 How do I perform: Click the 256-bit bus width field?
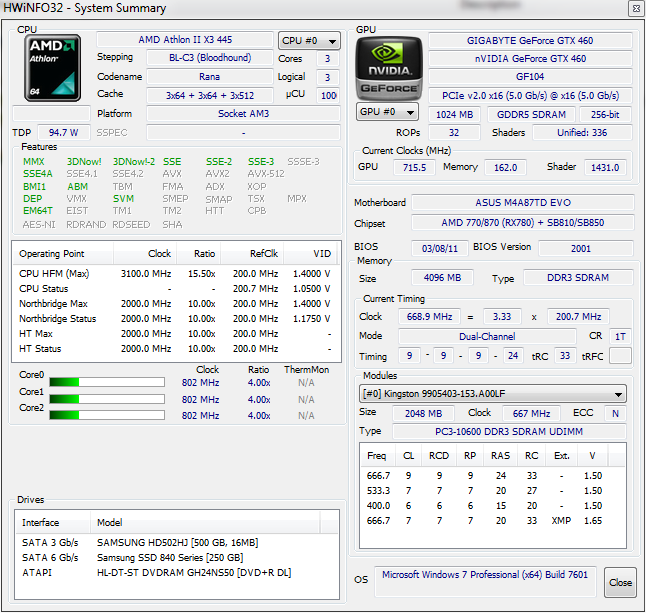click(x=605, y=115)
